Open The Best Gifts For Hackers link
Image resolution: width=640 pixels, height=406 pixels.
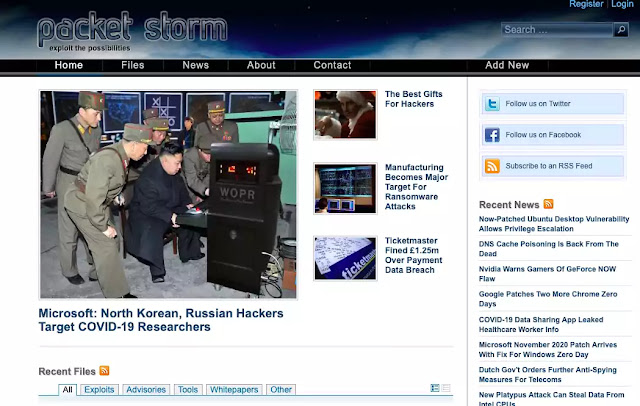pos(413,99)
